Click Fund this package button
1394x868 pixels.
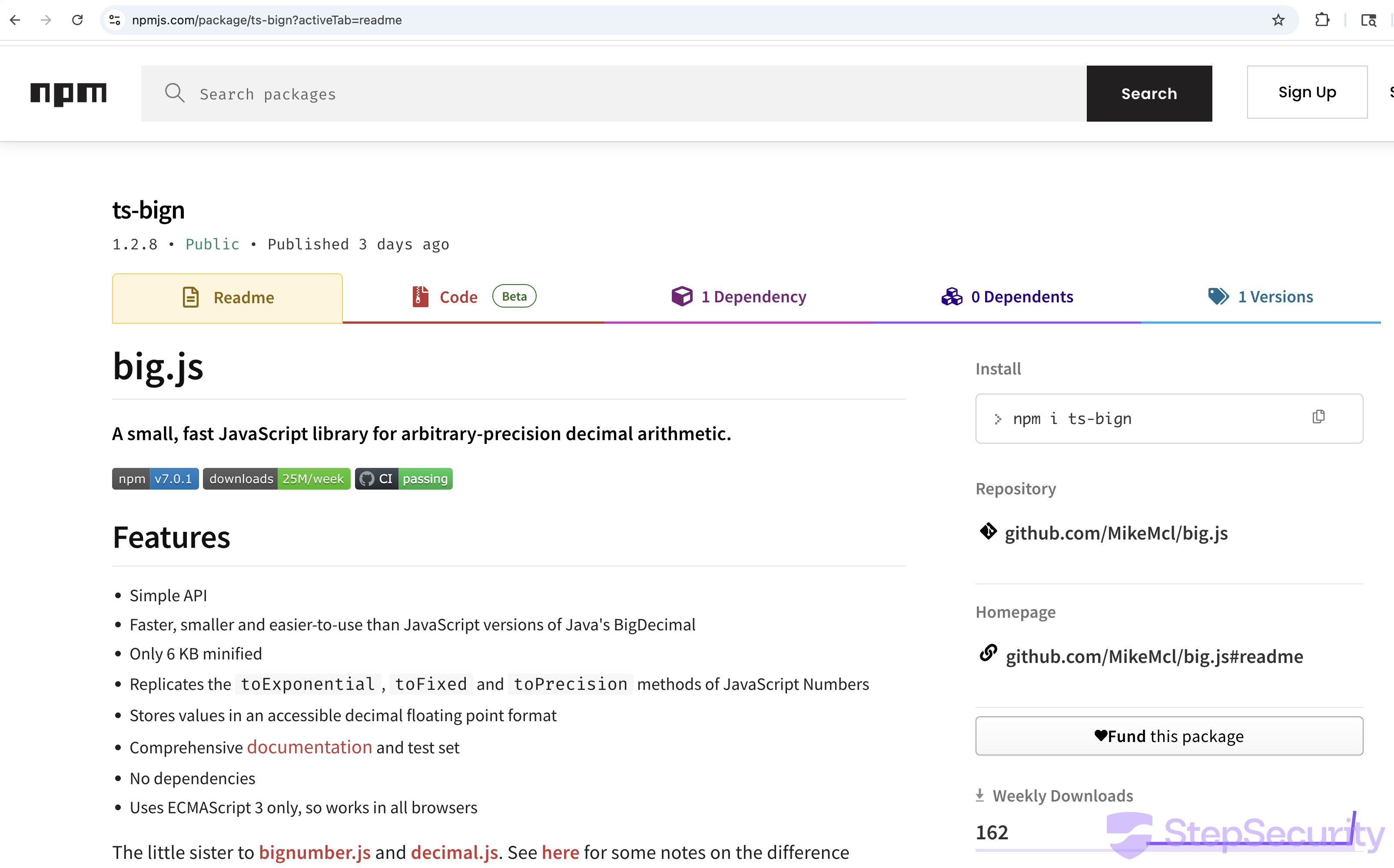click(x=1169, y=736)
